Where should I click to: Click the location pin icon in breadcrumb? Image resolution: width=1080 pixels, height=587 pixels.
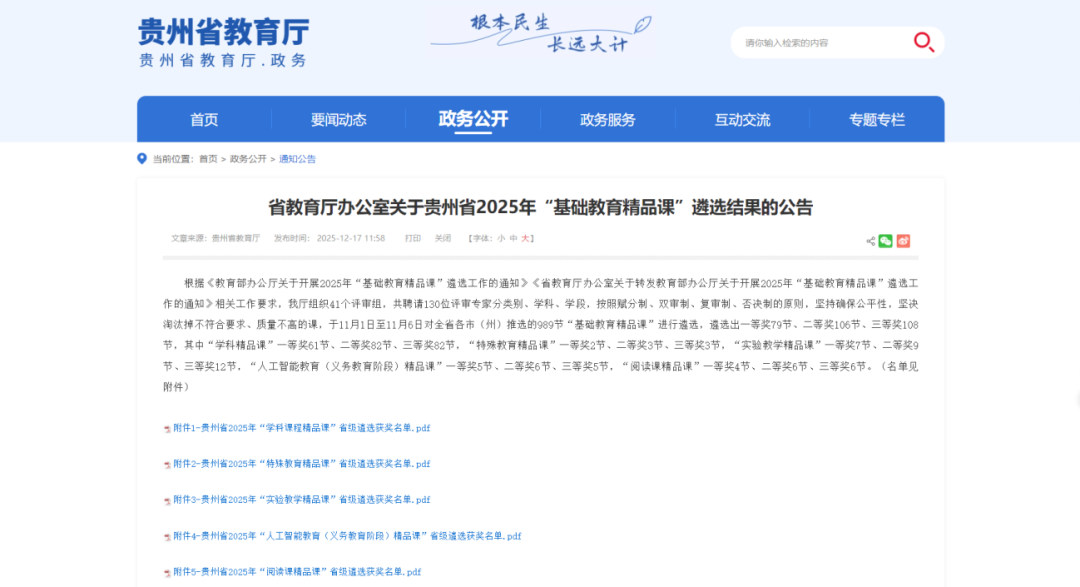142,159
